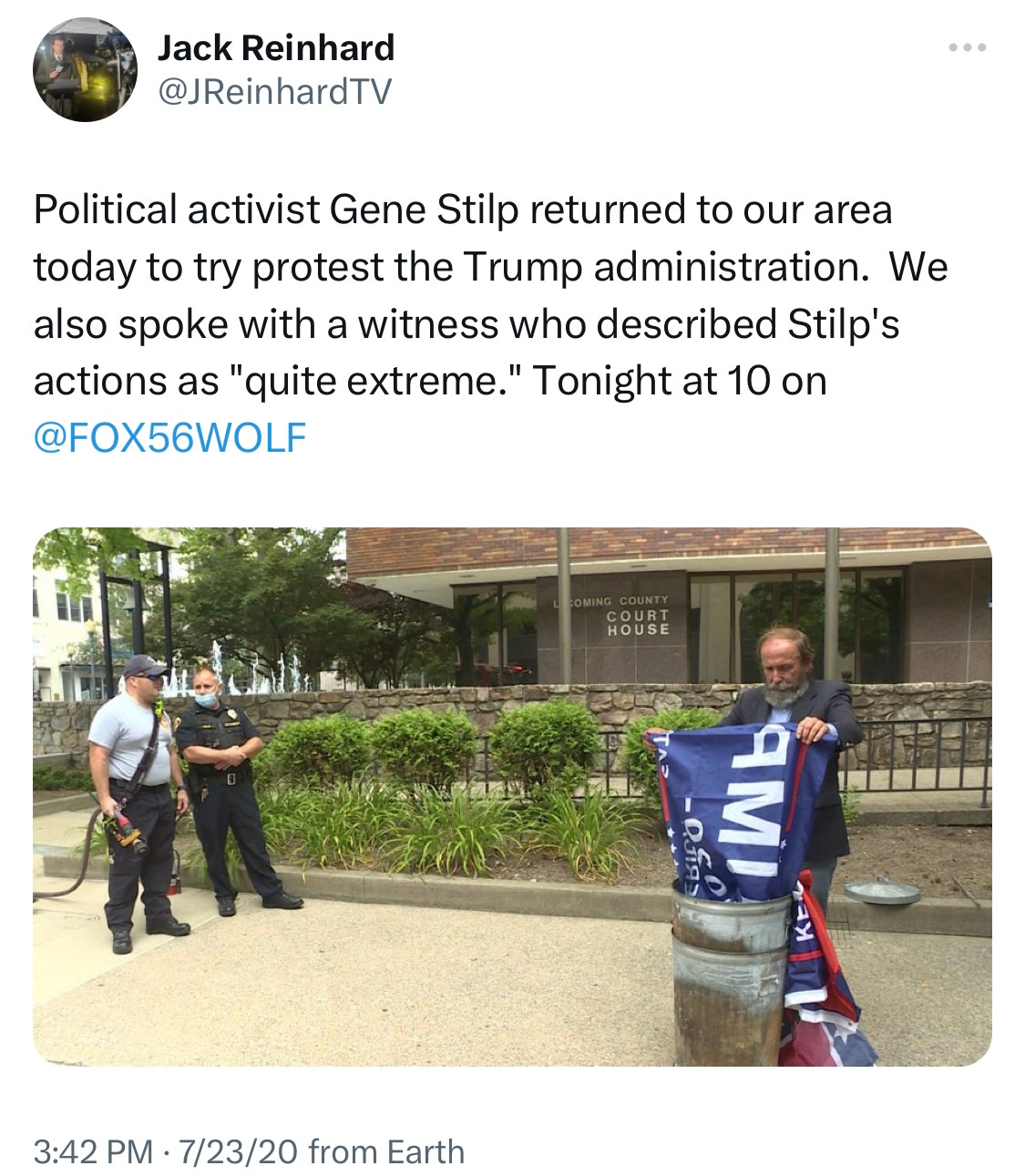The height and width of the screenshot is (1176, 1025).
Task: Select the first line of tweet text
Action: (463, 210)
